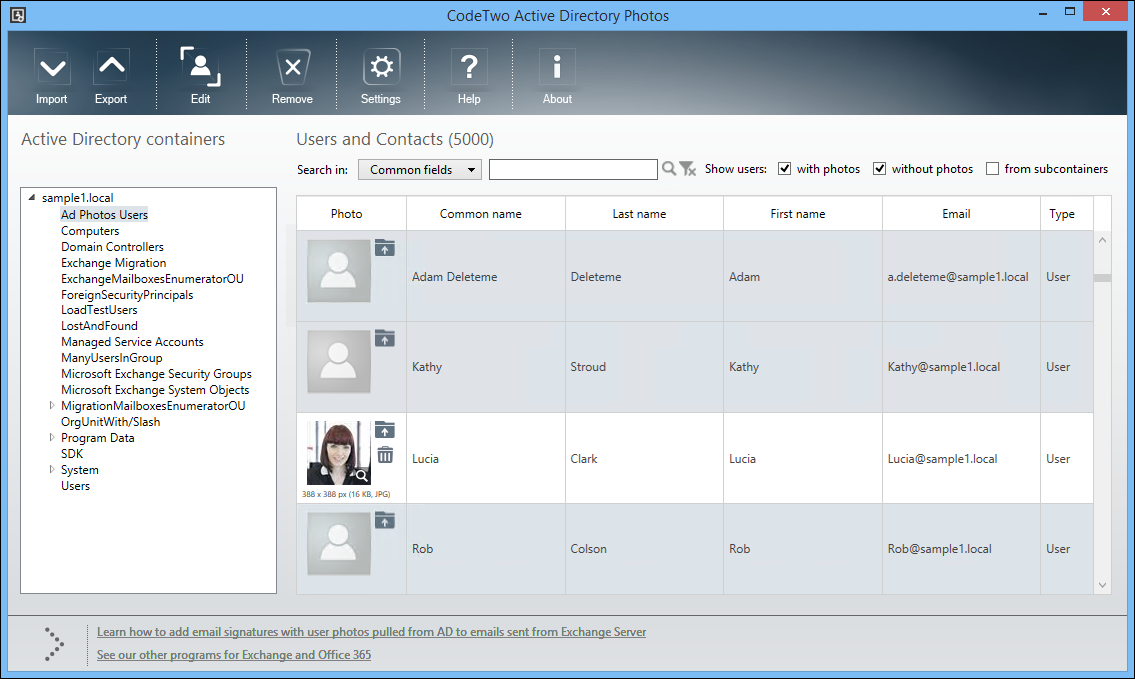Click the Type column header
1135x679 pixels.
click(x=1067, y=214)
